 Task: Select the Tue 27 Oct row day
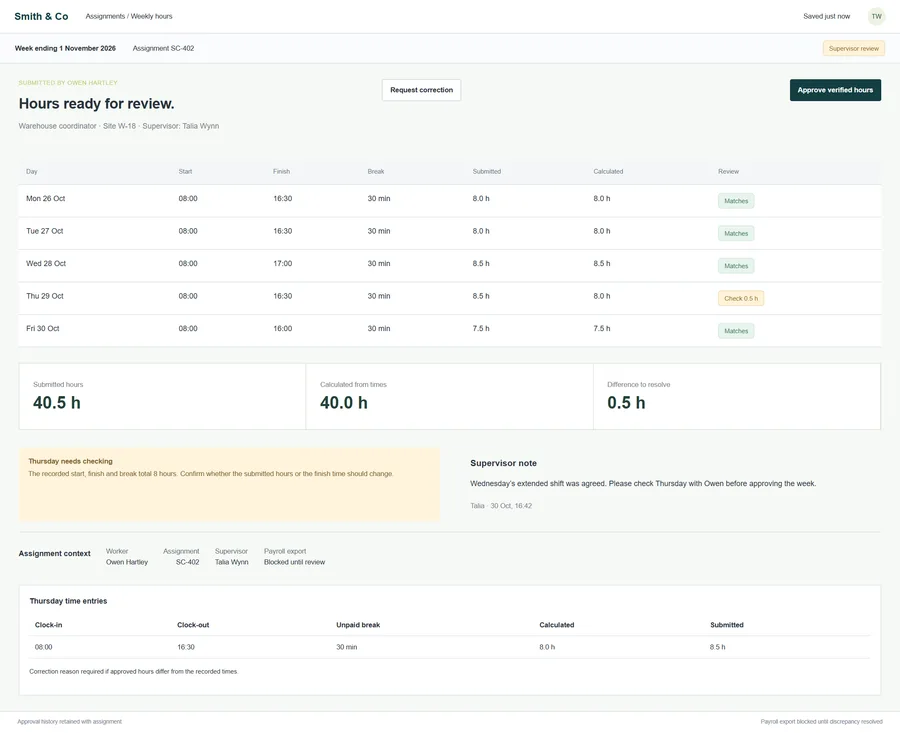point(44,231)
